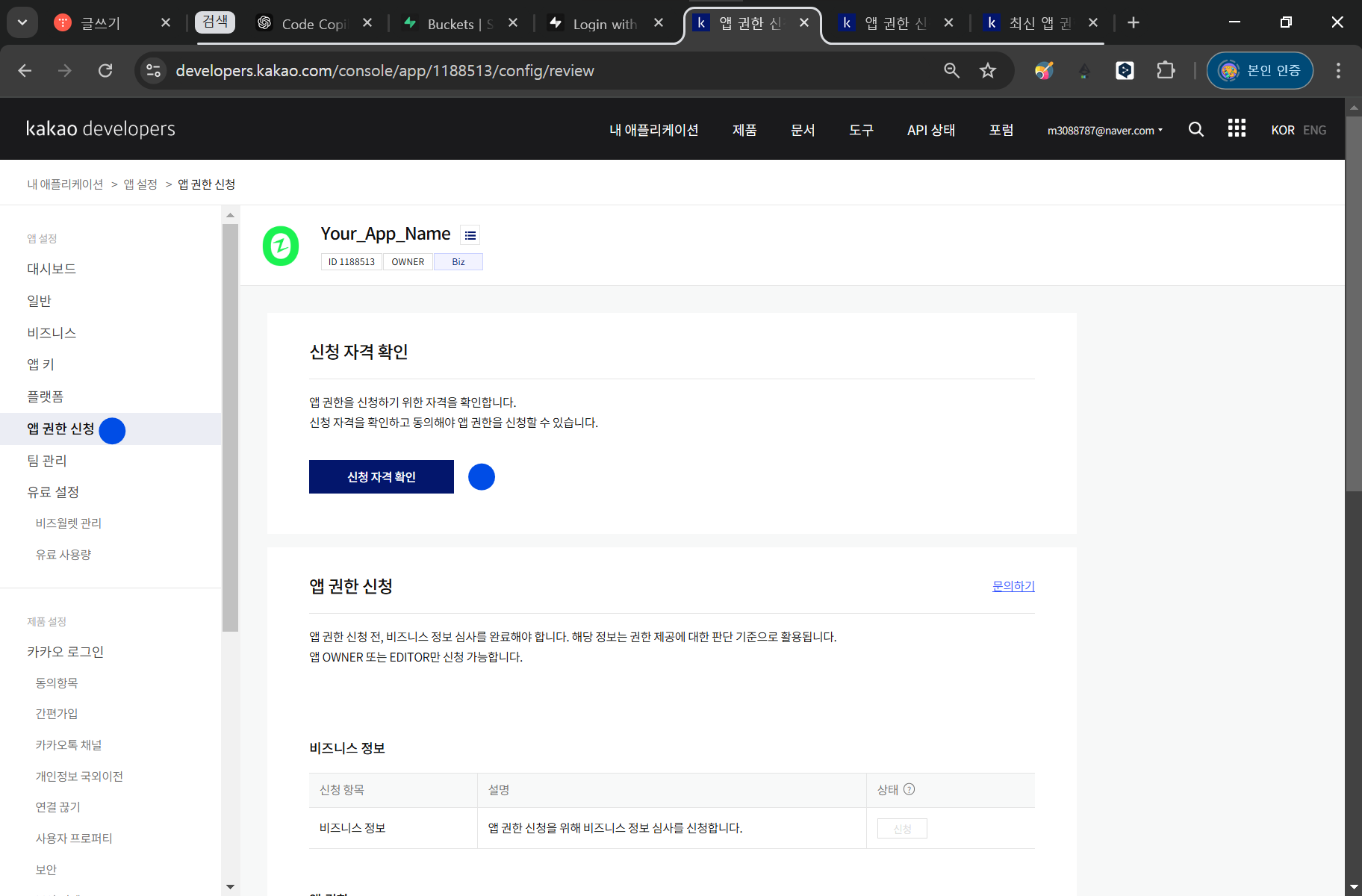This screenshot has height=896, width=1362.
Task: Open 유료 사용량 in the sidebar
Action: (63, 555)
